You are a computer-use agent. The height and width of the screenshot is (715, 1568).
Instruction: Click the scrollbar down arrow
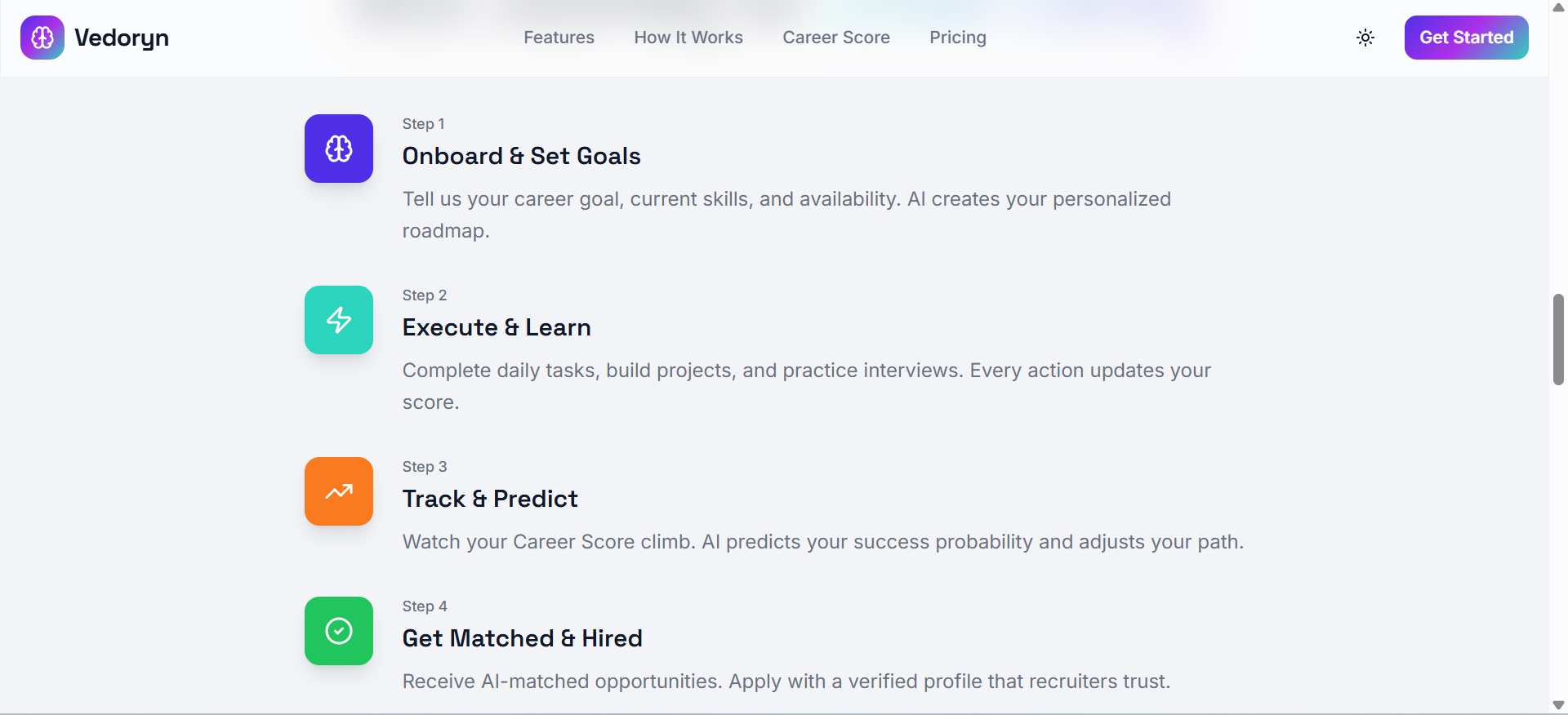tap(1558, 705)
